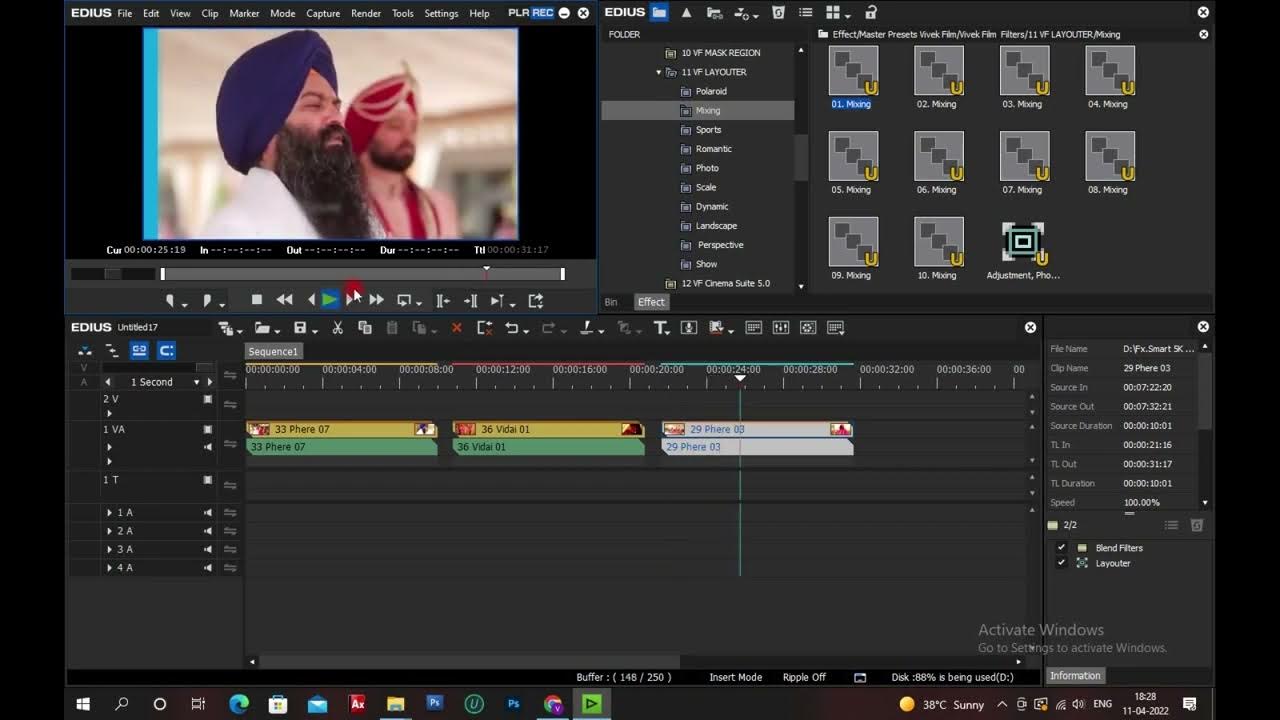
Task: Select the Polaroid folder in effect tree
Action: pyautogui.click(x=711, y=91)
